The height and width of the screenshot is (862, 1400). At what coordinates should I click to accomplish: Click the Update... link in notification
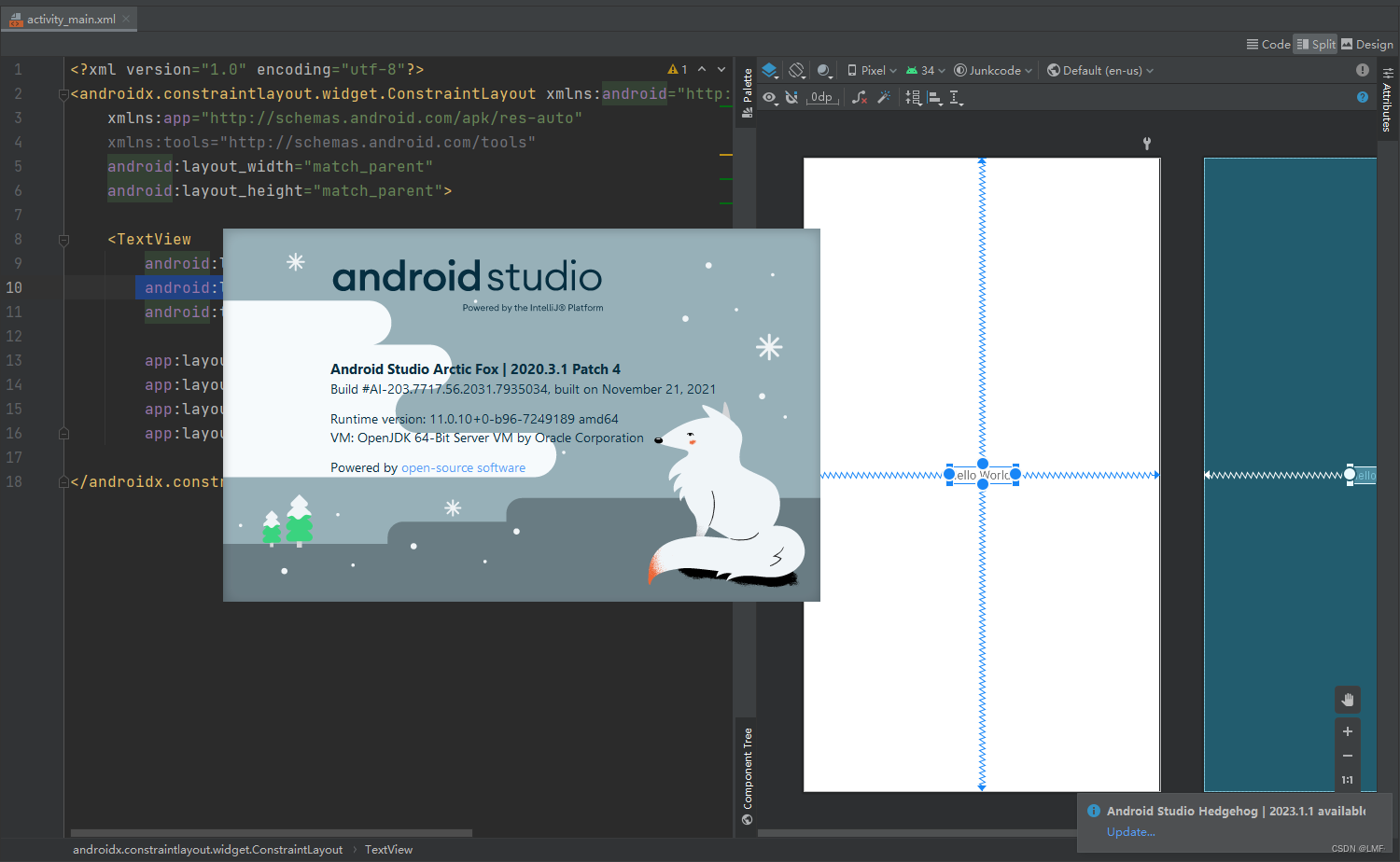(x=1131, y=832)
